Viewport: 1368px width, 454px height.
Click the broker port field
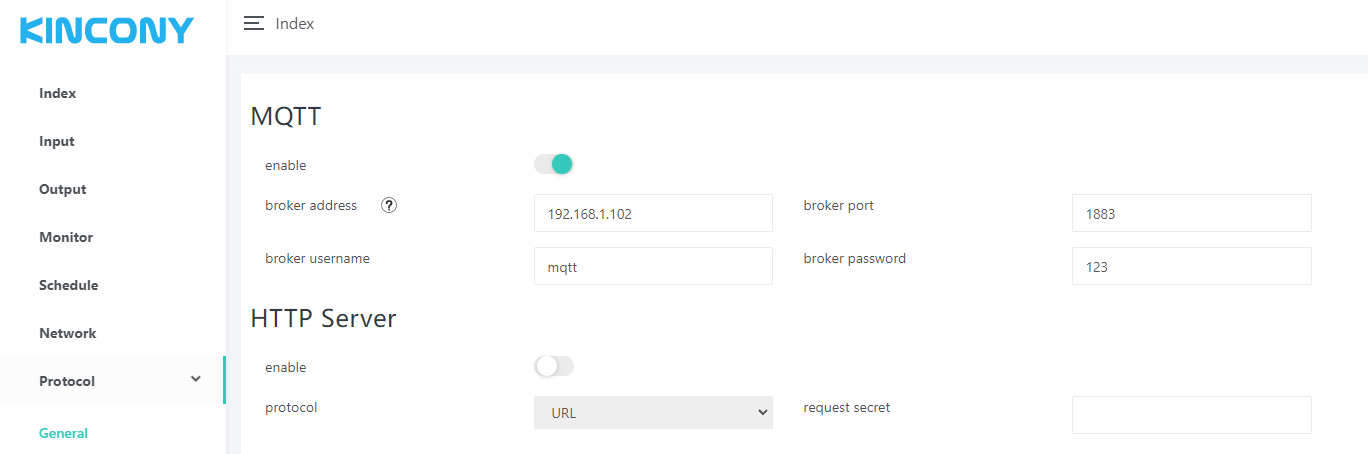click(x=1191, y=213)
